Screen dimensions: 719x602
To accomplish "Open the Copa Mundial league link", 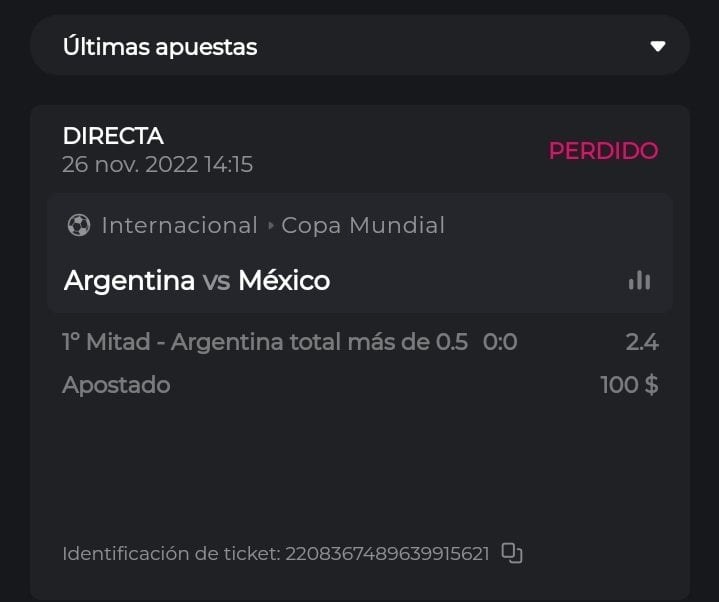I will tap(363, 225).
